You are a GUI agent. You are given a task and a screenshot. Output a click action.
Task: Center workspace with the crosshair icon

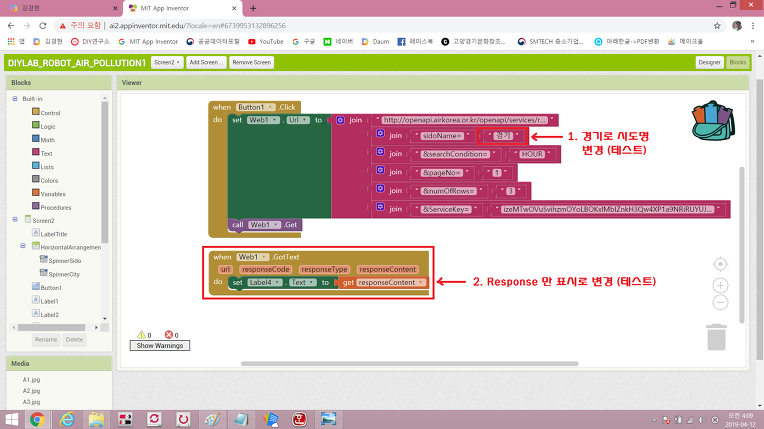[720, 264]
